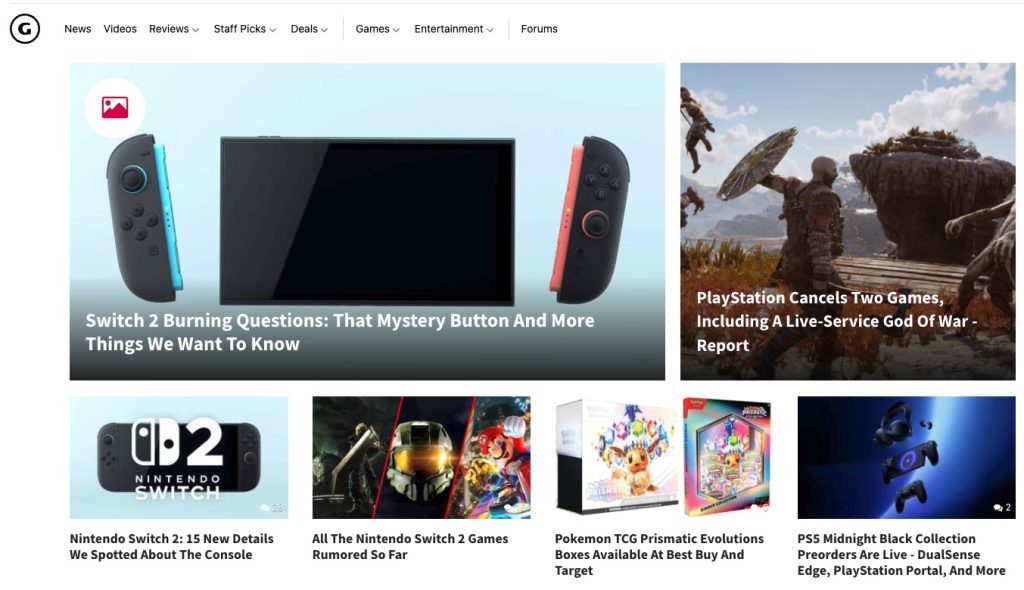
Task: Expand the Games dropdown chevron
Action: tap(396, 29)
